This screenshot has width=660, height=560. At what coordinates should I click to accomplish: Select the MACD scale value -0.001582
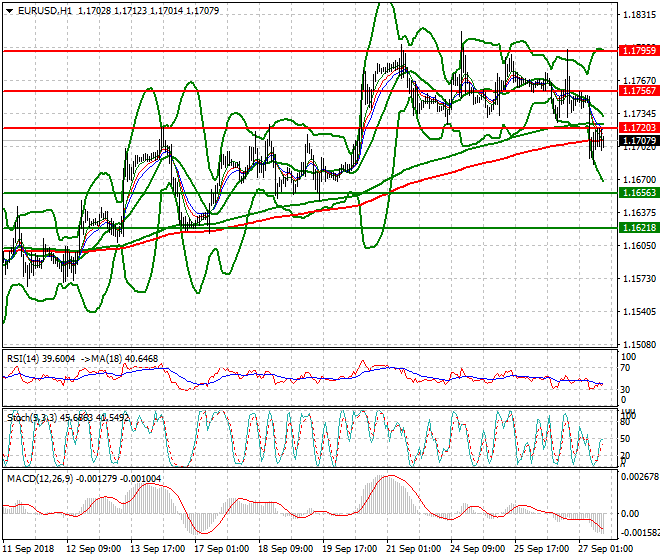pyautogui.click(x=640, y=533)
